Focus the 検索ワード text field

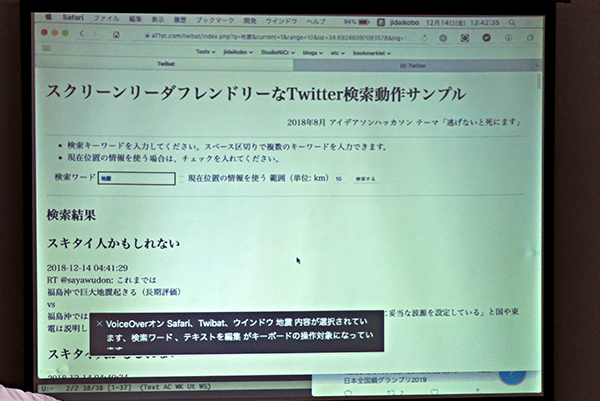pos(137,178)
